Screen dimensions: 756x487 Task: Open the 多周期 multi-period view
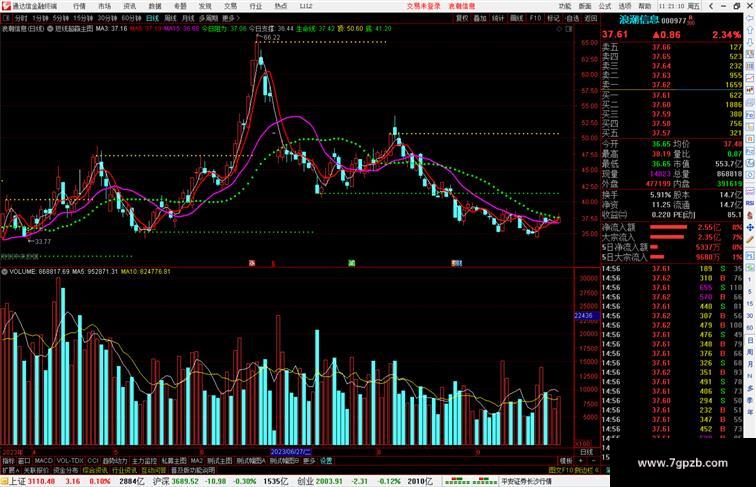pos(208,18)
